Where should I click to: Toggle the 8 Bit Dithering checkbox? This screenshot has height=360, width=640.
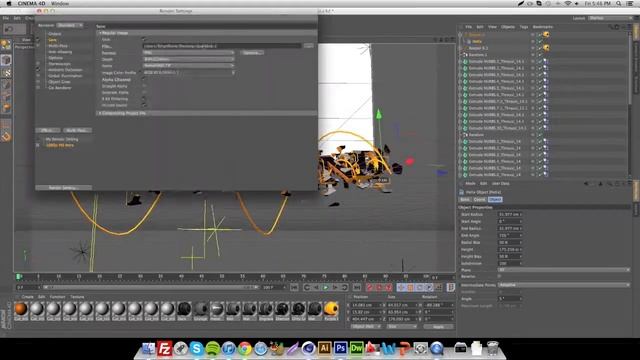(x=144, y=99)
